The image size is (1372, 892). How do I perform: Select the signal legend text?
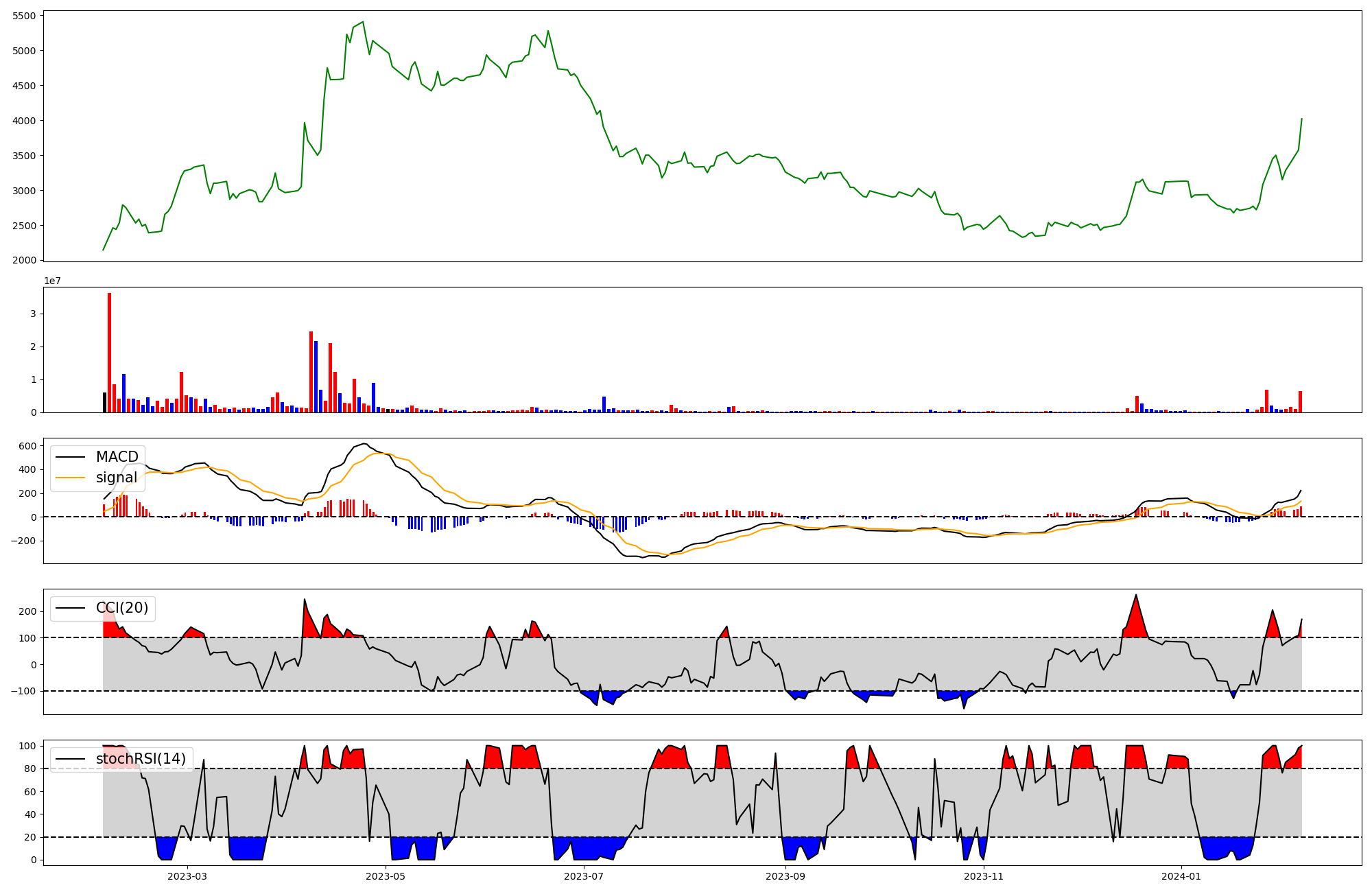click(x=116, y=478)
